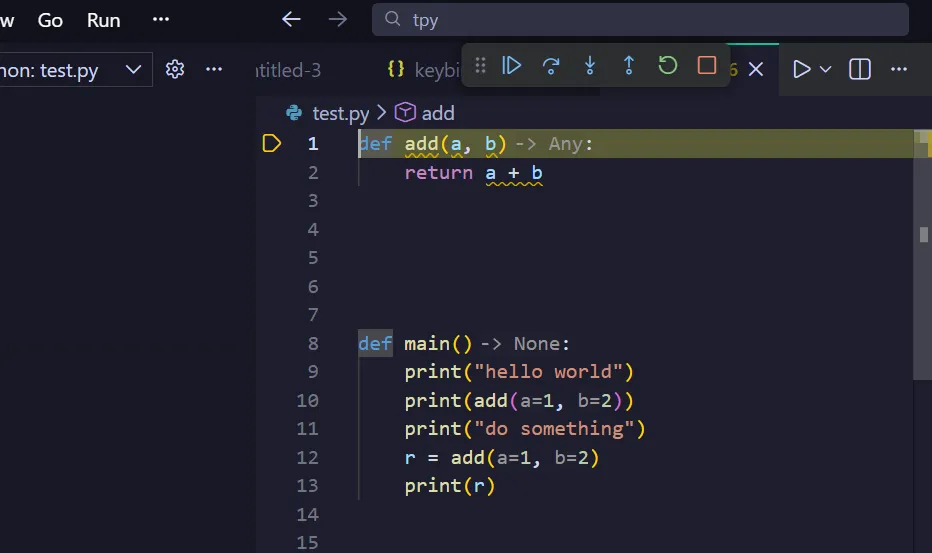Click the Step Into arrow icon
Viewport: 932px width, 553px height.
pyautogui.click(x=590, y=65)
